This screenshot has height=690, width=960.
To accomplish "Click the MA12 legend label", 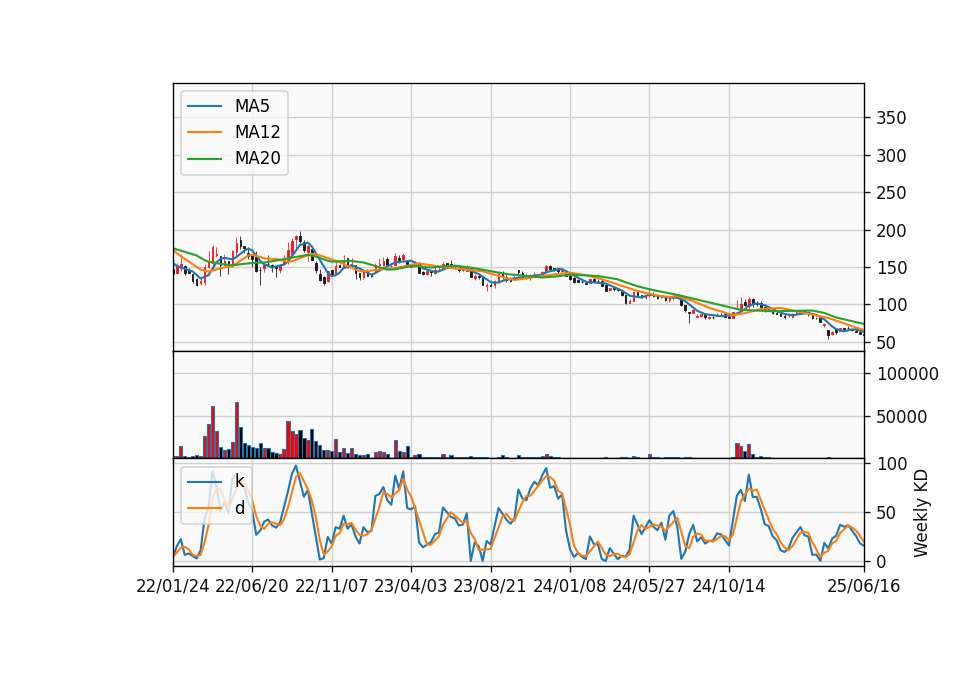I will click(257, 132).
